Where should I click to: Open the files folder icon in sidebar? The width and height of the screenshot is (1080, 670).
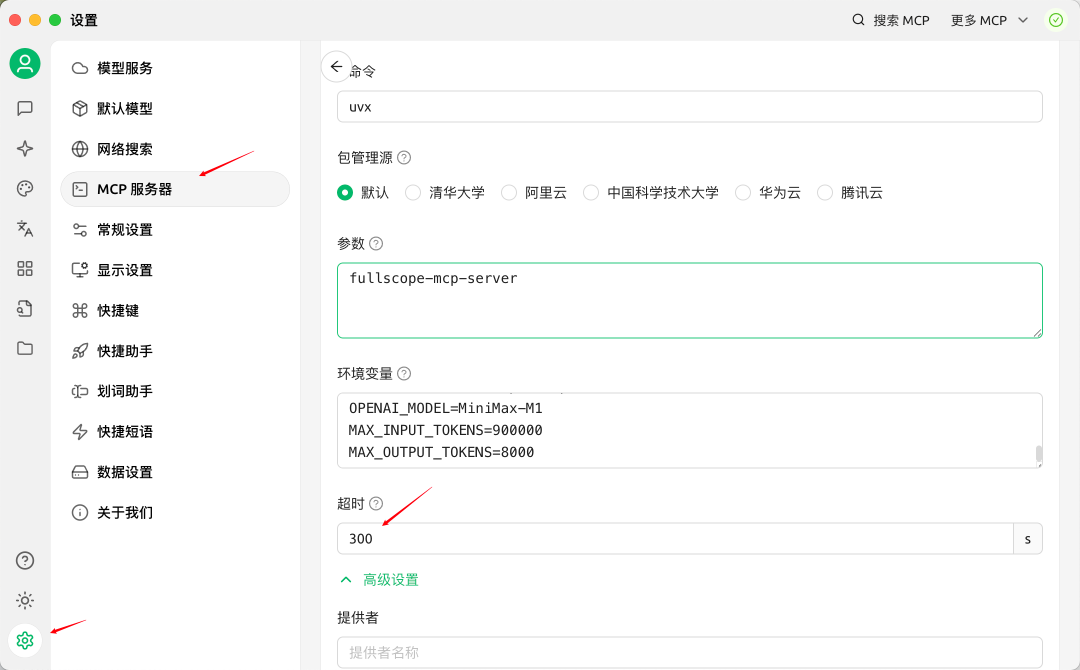tap(25, 348)
